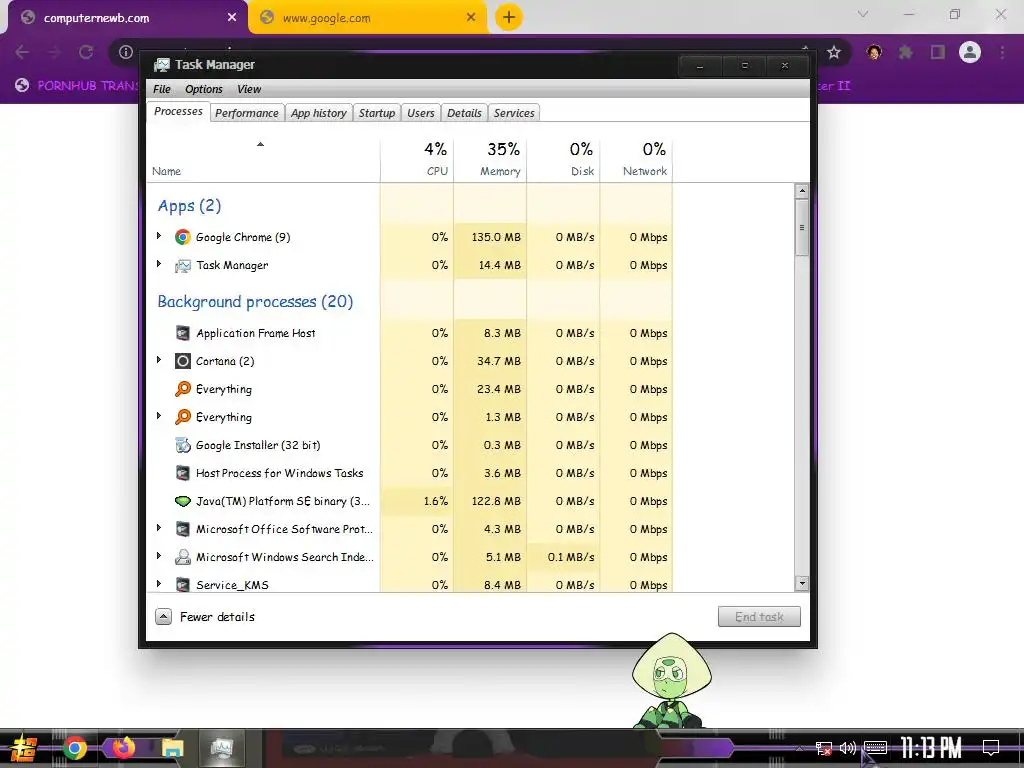Open Chrome from the taskbar
Screen dimensions: 1024x768
pos(74,748)
